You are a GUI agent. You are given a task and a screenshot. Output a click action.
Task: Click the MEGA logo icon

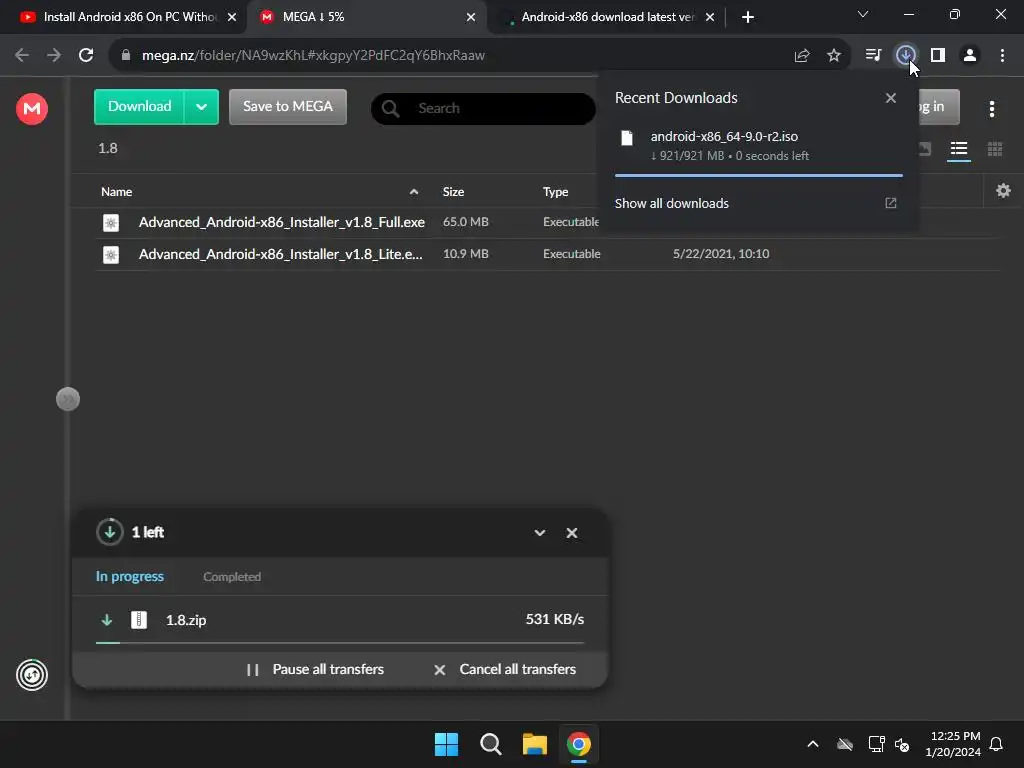(x=31, y=108)
